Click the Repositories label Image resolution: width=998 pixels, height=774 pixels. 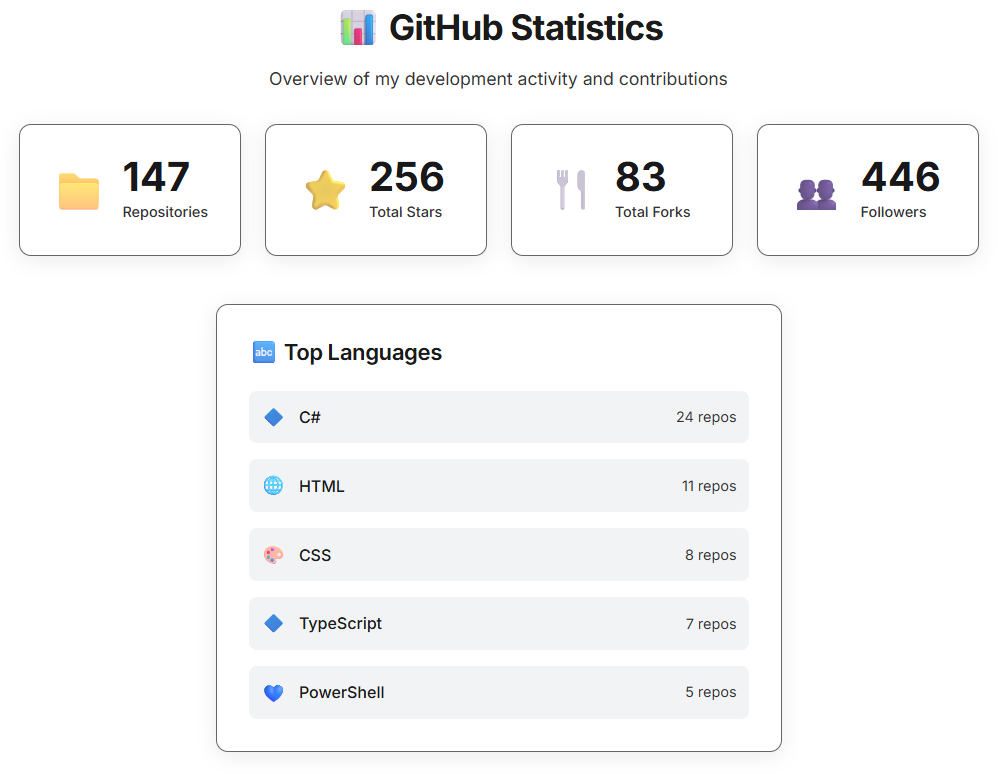click(165, 212)
